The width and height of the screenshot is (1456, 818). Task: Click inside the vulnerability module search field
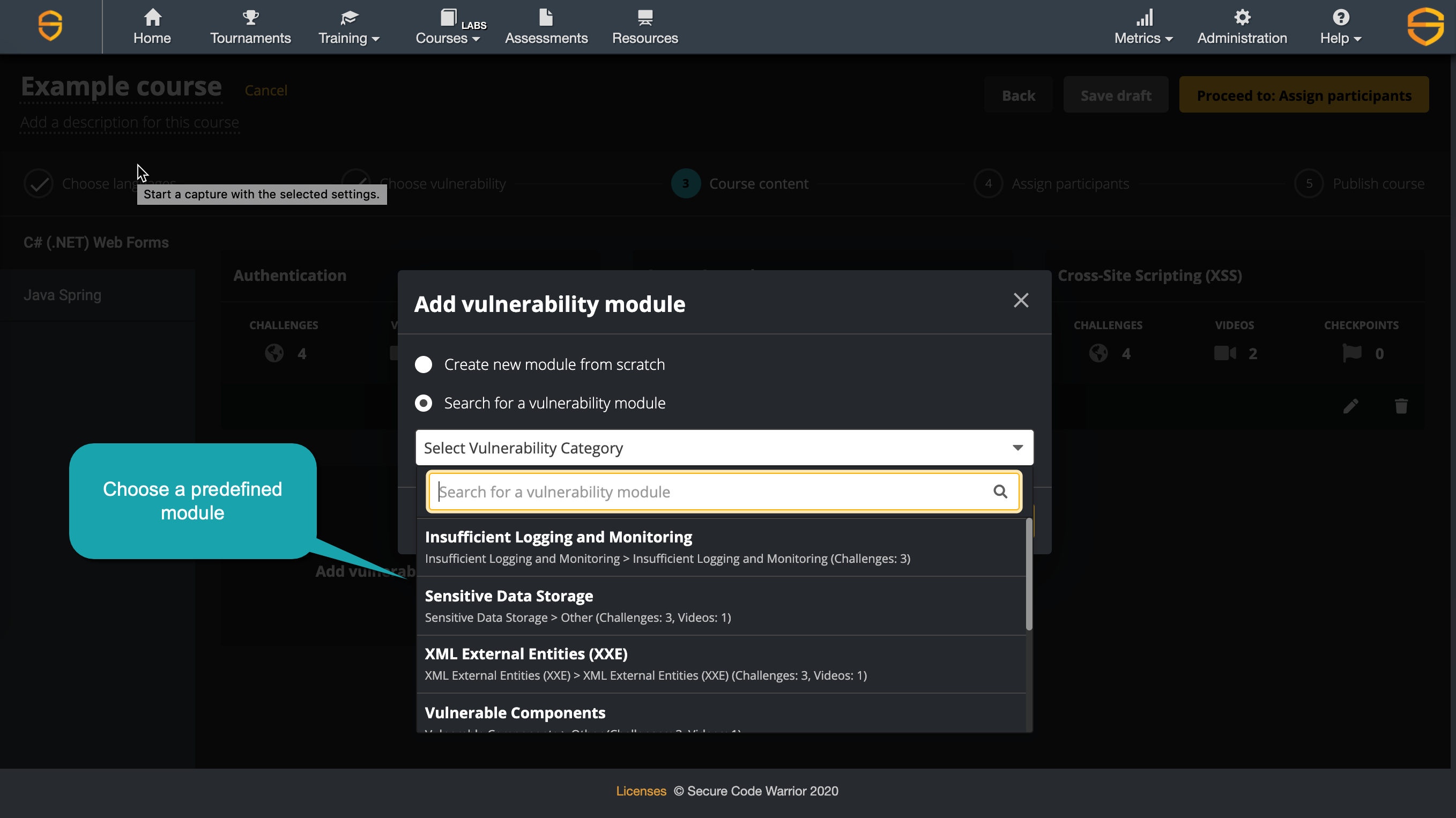coord(678,491)
